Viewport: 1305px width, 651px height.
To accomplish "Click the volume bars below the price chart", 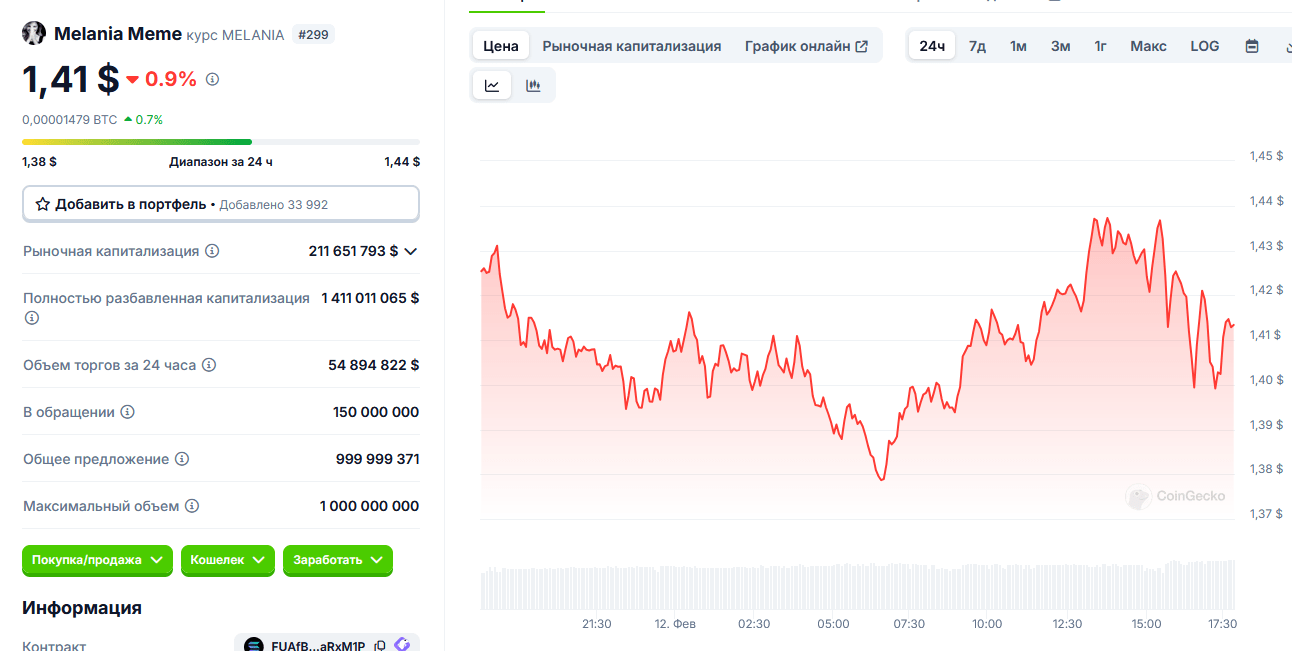I will (x=858, y=585).
